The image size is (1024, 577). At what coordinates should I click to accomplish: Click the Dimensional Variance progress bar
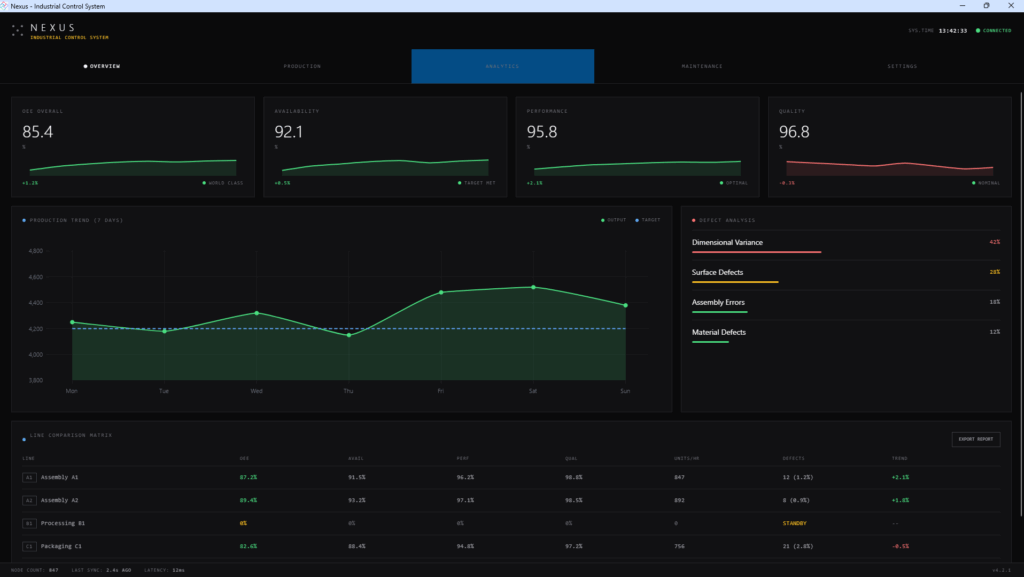point(756,252)
